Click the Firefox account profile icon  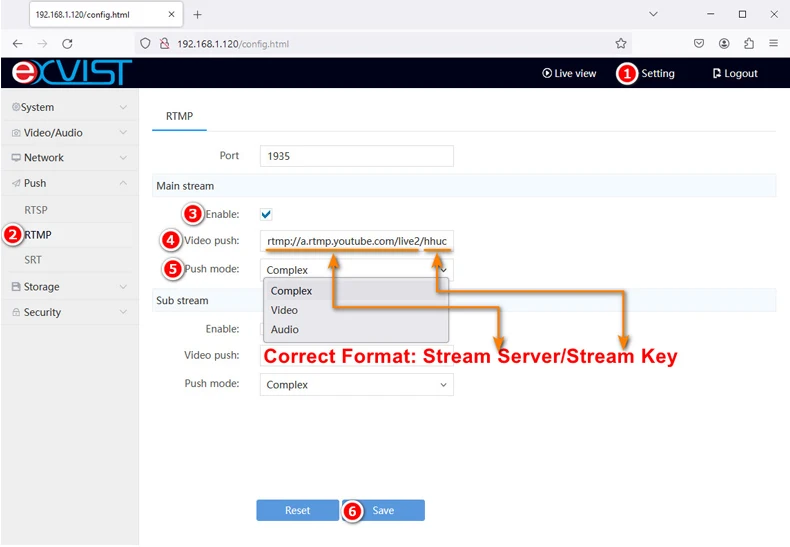click(x=724, y=44)
